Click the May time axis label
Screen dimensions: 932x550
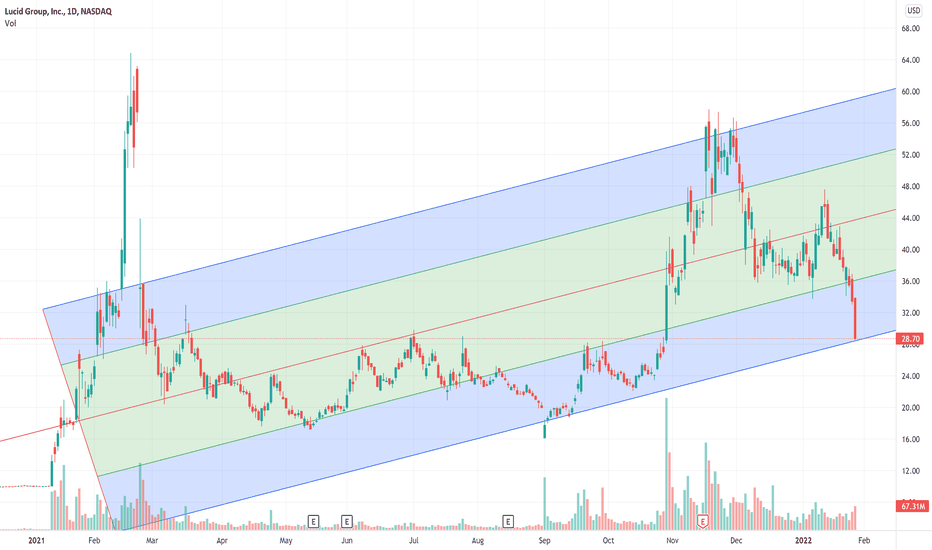pos(286,540)
